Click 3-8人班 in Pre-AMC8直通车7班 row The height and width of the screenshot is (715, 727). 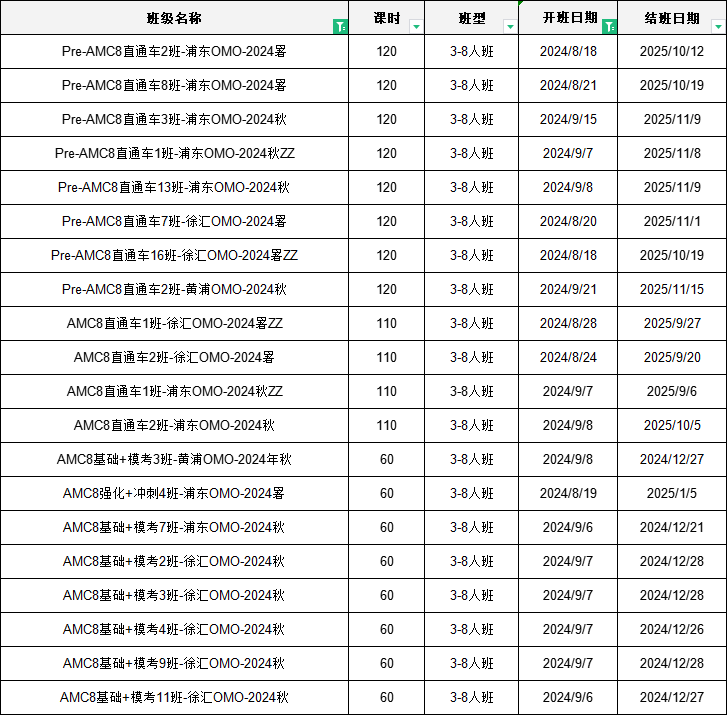pyautogui.click(x=472, y=222)
